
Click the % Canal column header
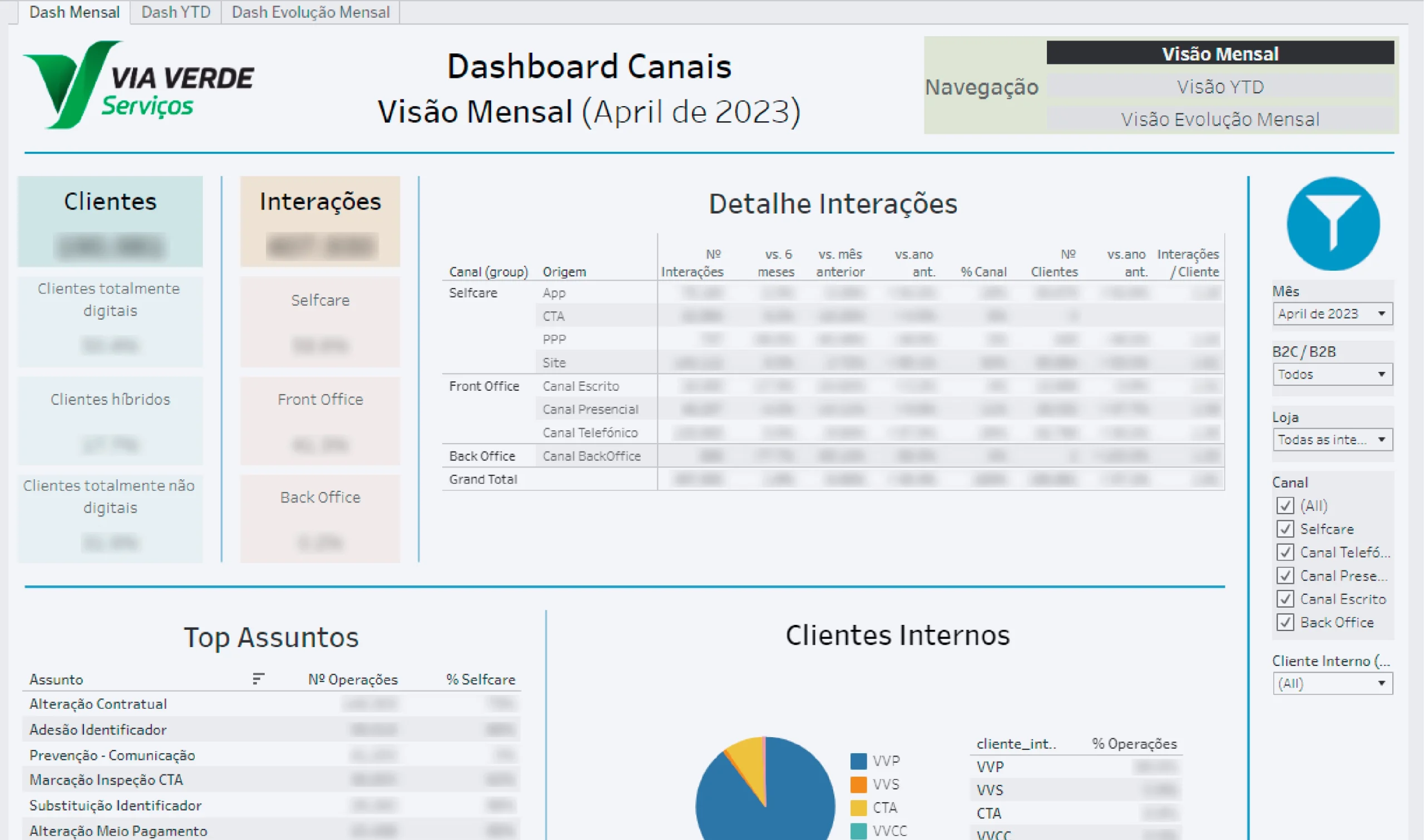click(983, 272)
